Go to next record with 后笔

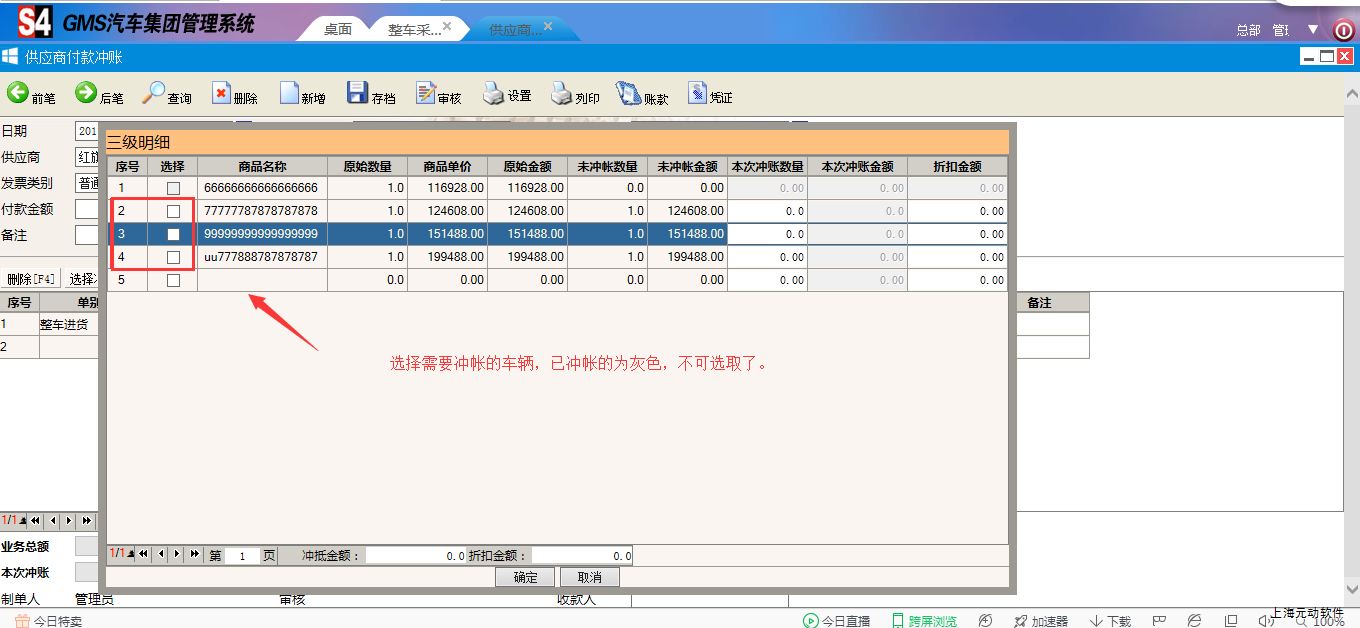[87, 94]
